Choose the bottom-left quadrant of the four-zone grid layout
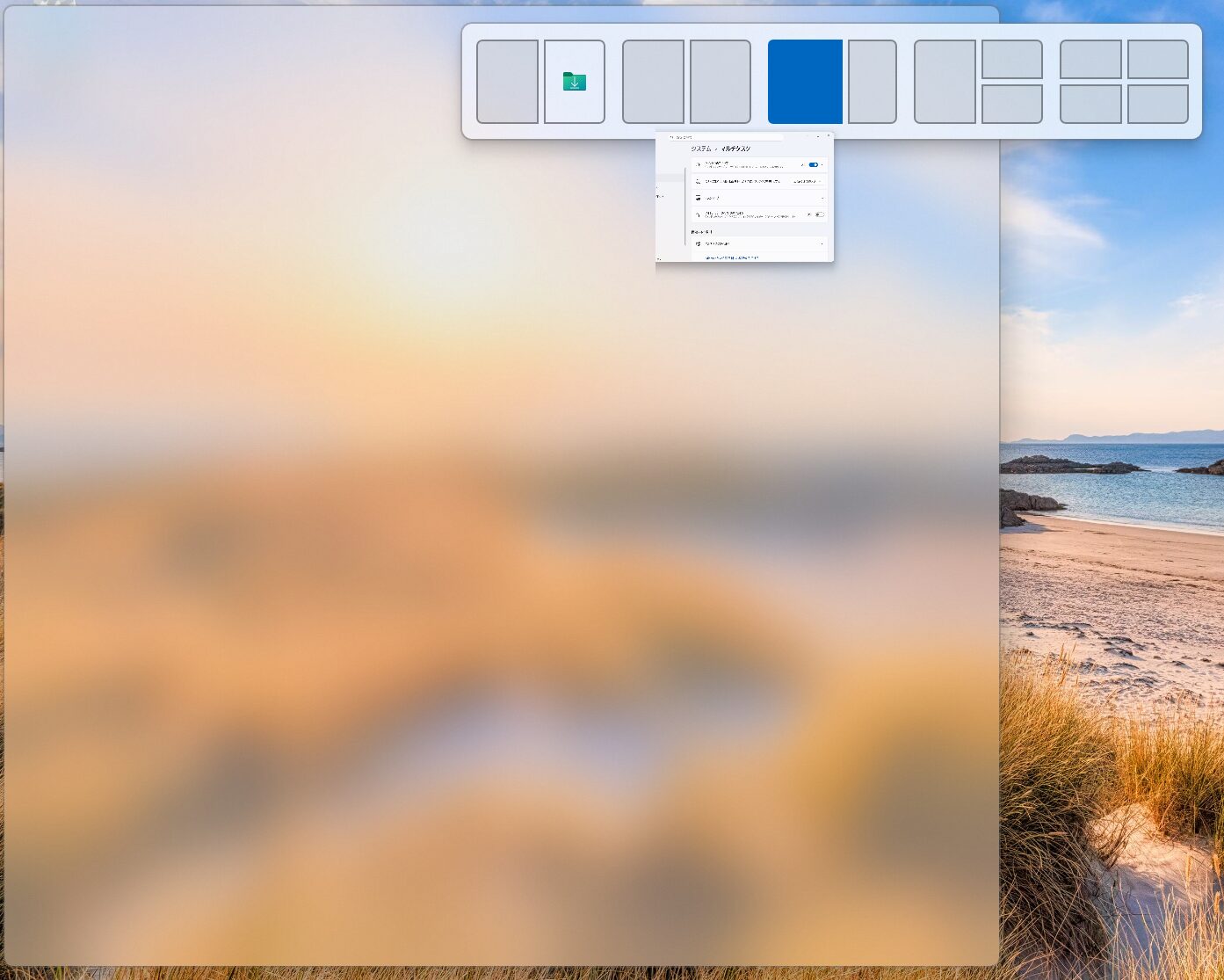 pos(1090,104)
